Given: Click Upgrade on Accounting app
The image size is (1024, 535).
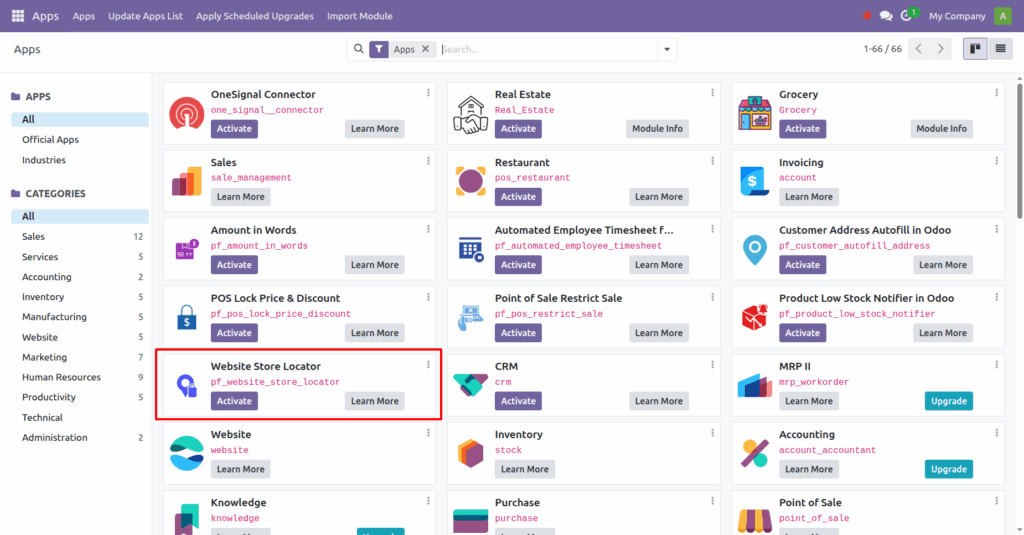Looking at the screenshot, I should click(948, 469).
